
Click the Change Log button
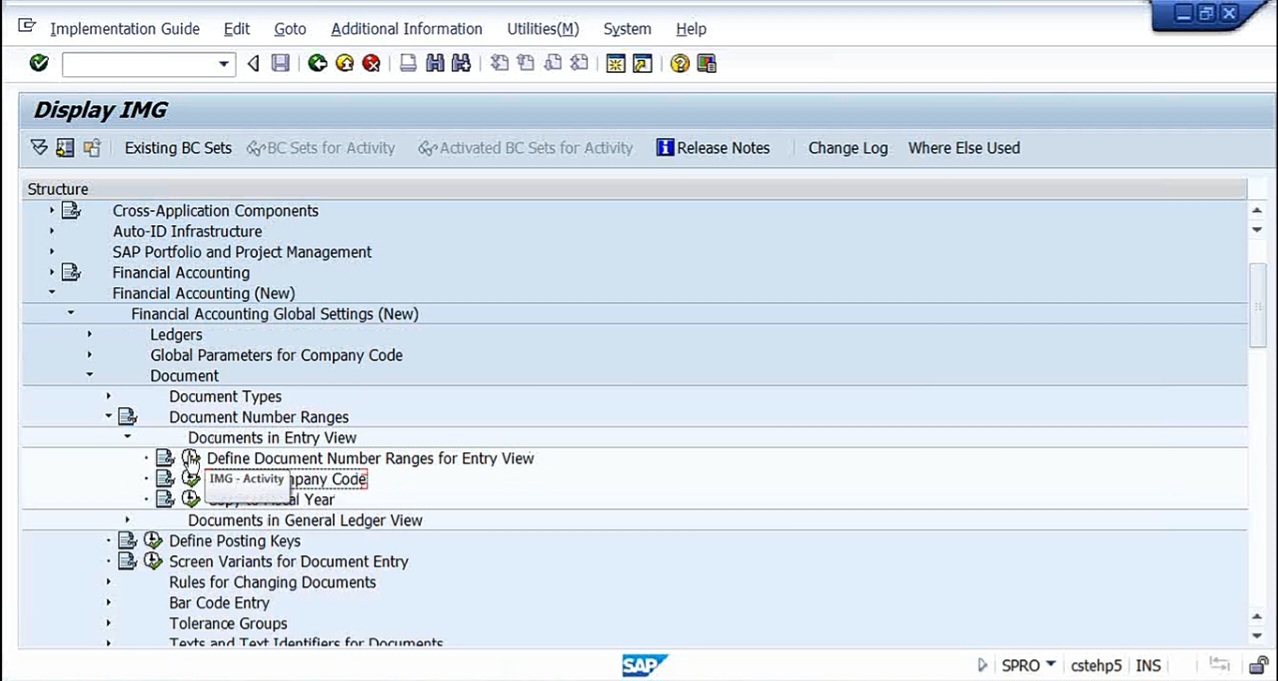tap(848, 148)
